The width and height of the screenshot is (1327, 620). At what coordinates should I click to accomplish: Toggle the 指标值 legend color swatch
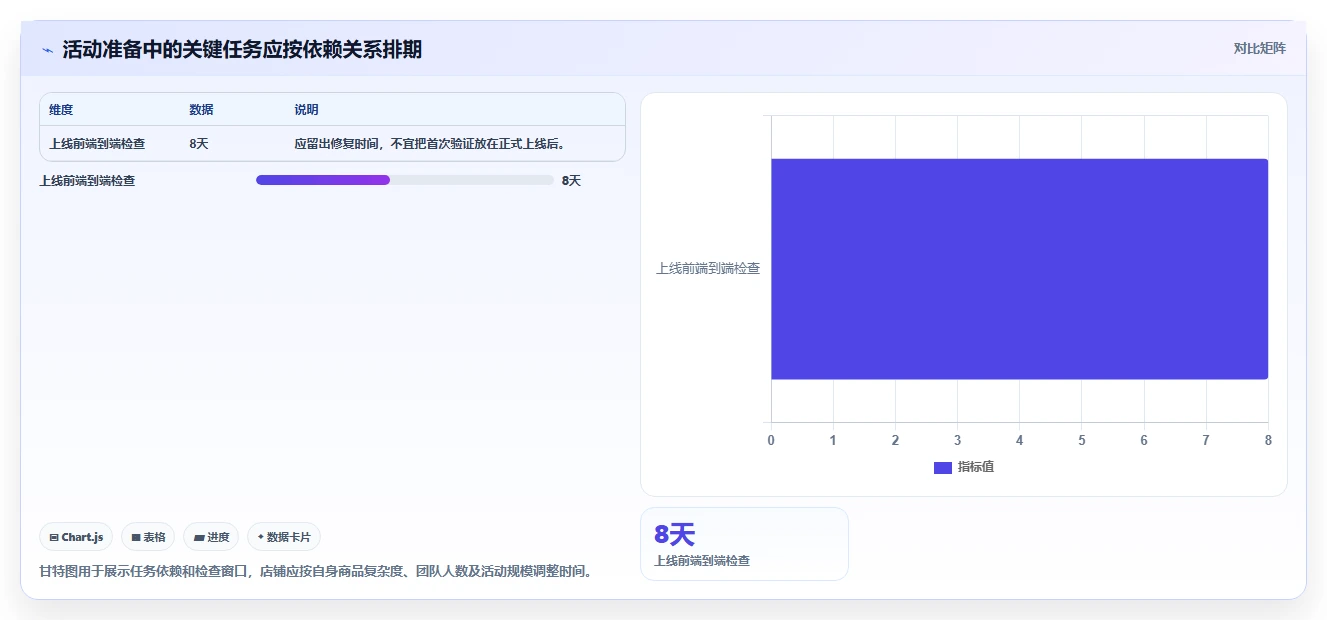[942, 467]
